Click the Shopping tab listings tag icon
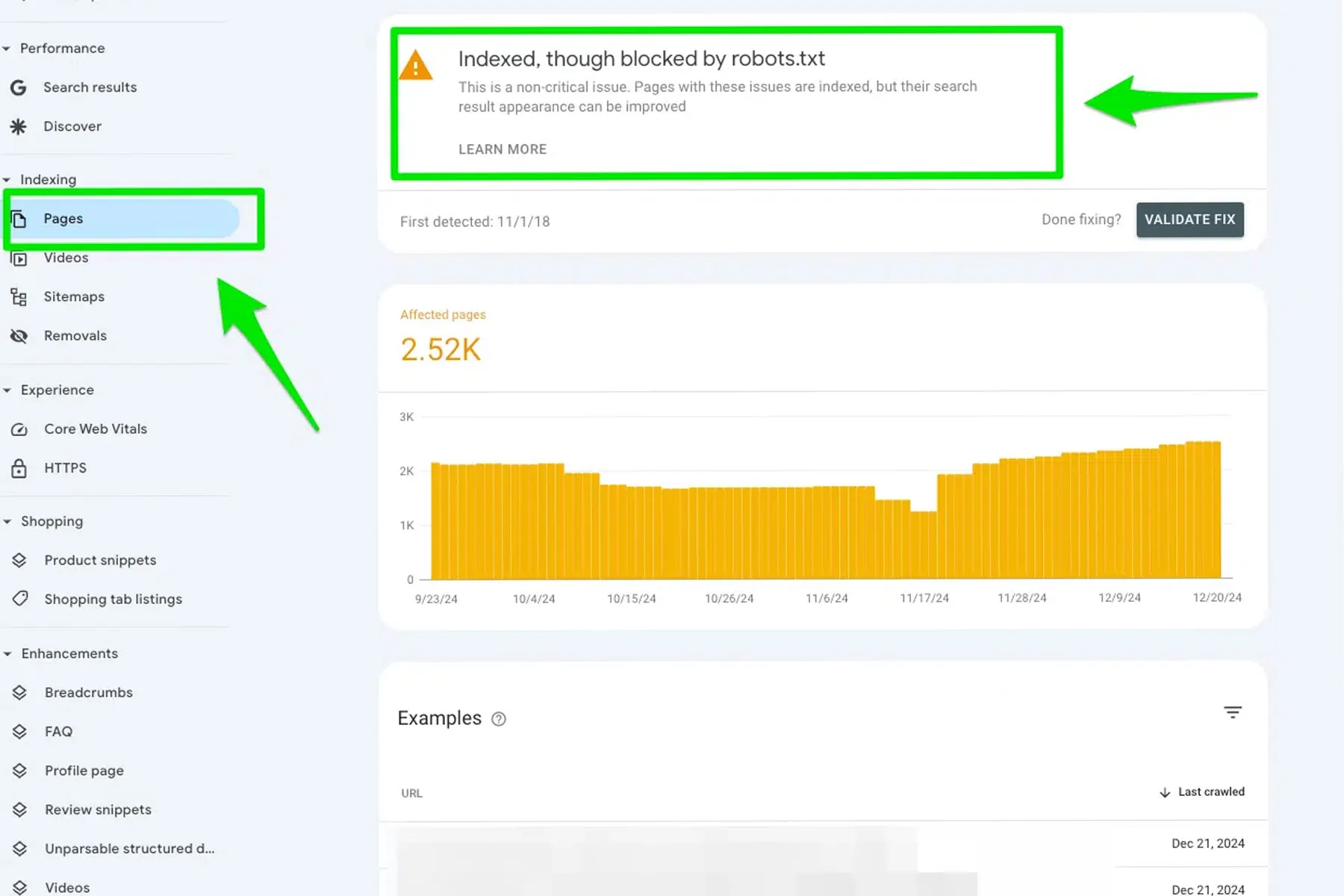Viewport: 1344px width, 896px height. pos(20,598)
